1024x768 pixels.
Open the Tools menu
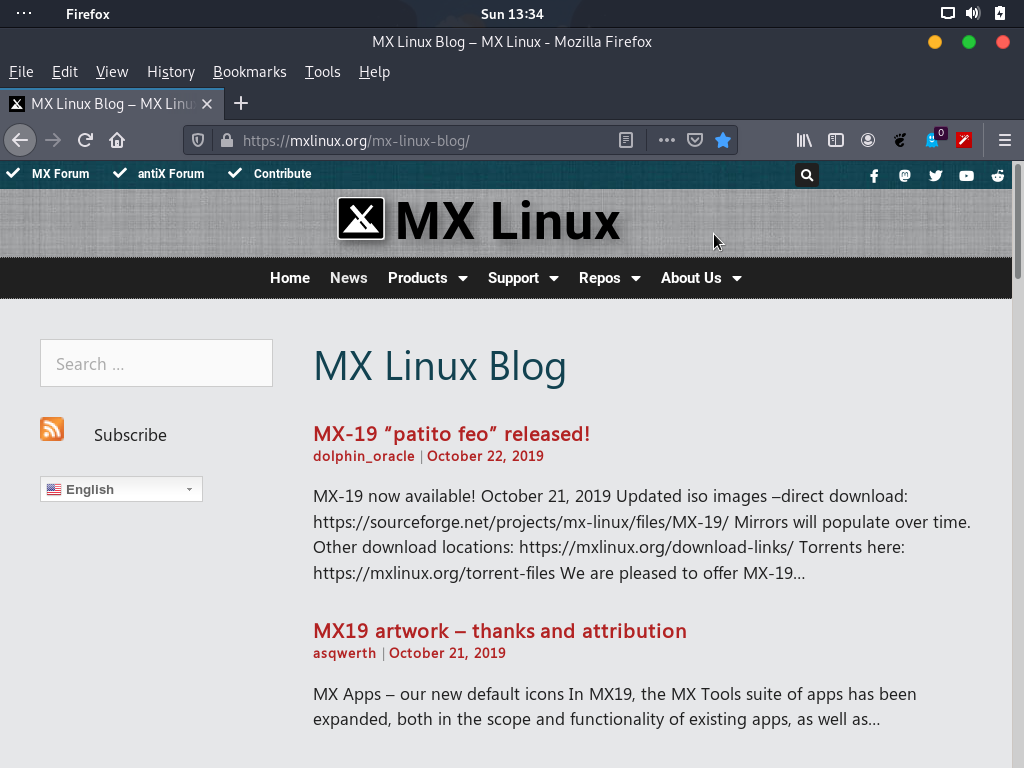(323, 72)
